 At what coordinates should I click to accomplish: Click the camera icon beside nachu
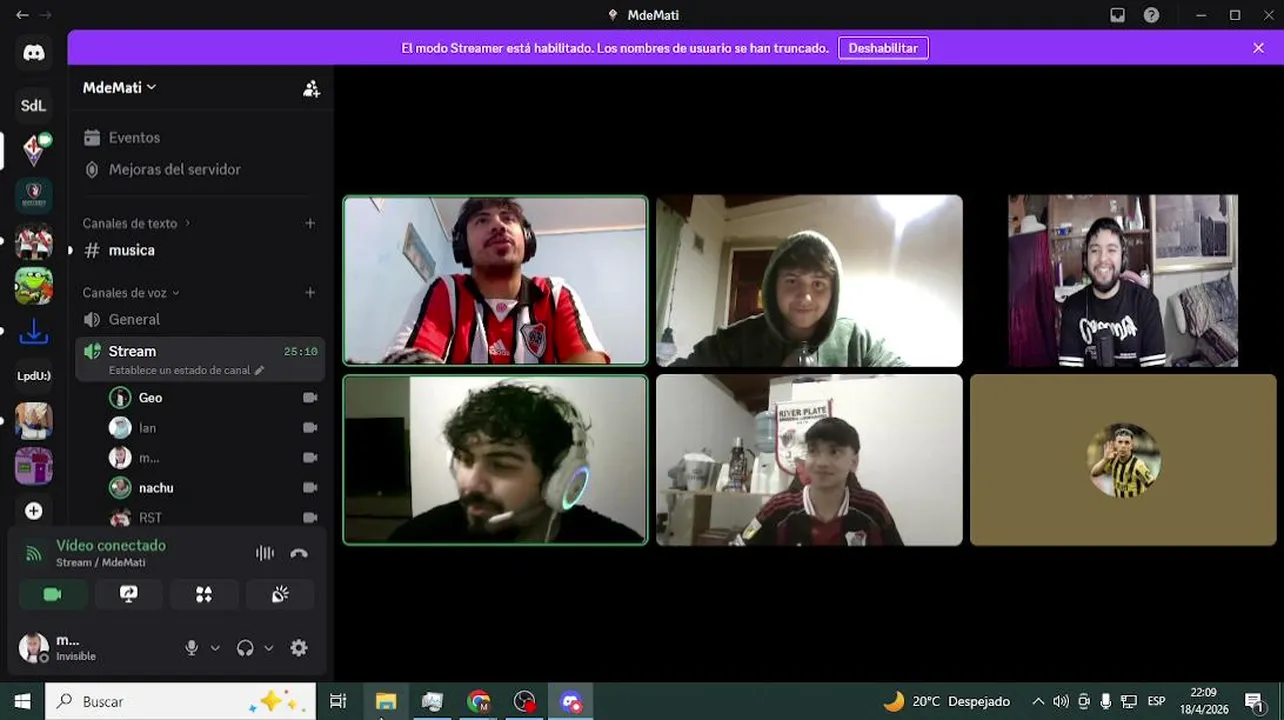click(x=310, y=488)
